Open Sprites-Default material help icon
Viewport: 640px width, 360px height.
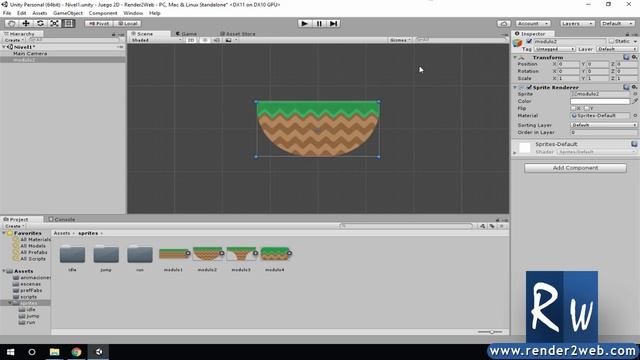634,144
